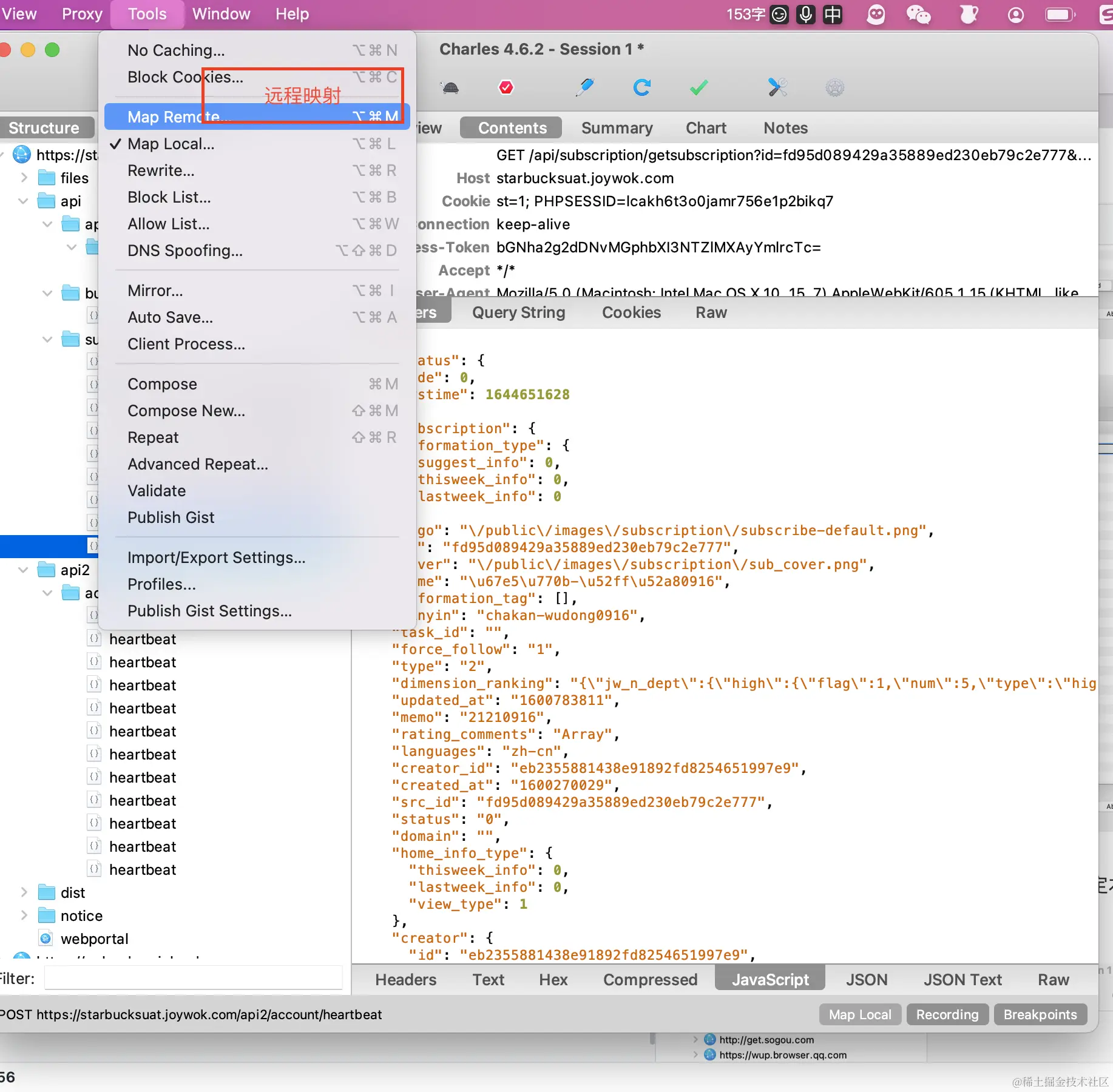1113x1092 pixels.
Task: Expand the dist folder
Action: 24,892
